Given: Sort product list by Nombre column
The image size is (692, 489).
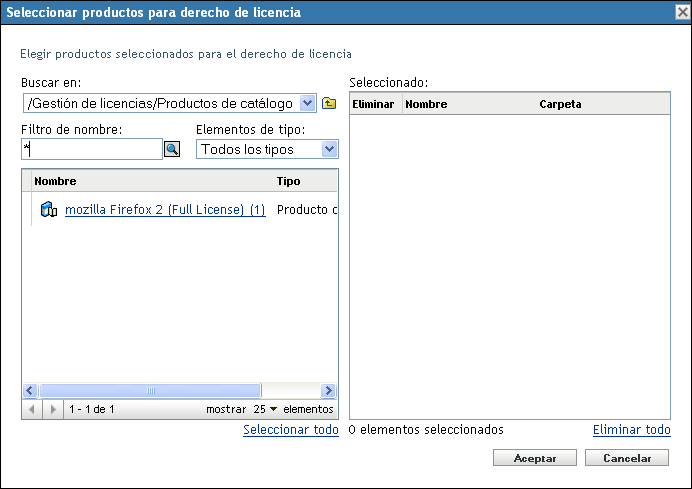Looking at the screenshot, I should tap(55, 181).
